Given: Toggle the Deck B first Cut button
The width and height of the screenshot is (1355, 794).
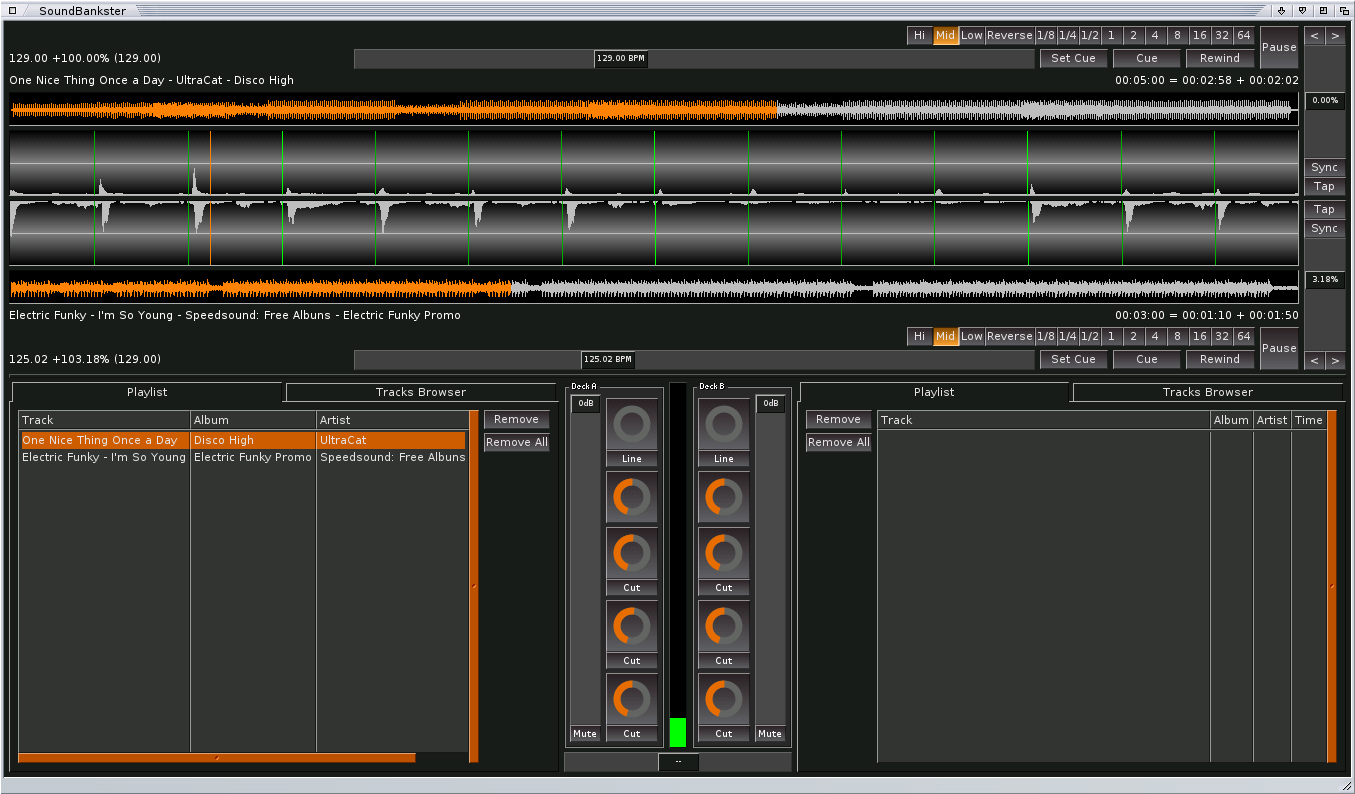Looking at the screenshot, I should pyautogui.click(x=723, y=588).
